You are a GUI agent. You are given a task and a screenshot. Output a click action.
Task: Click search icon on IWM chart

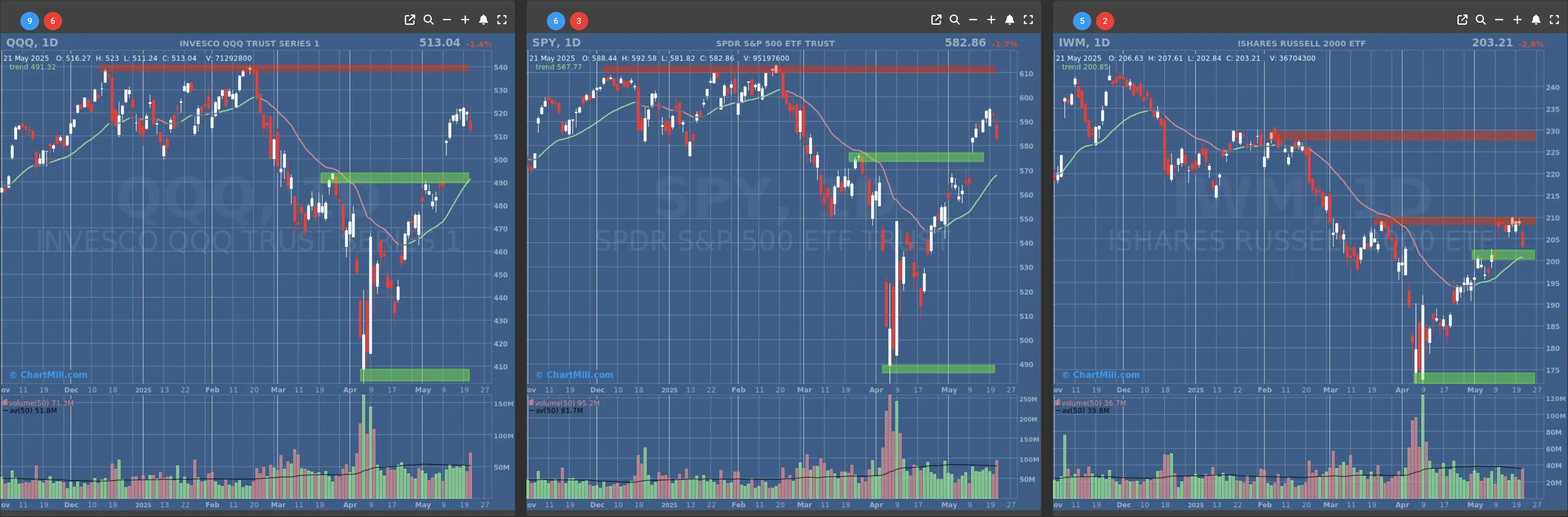1480,20
